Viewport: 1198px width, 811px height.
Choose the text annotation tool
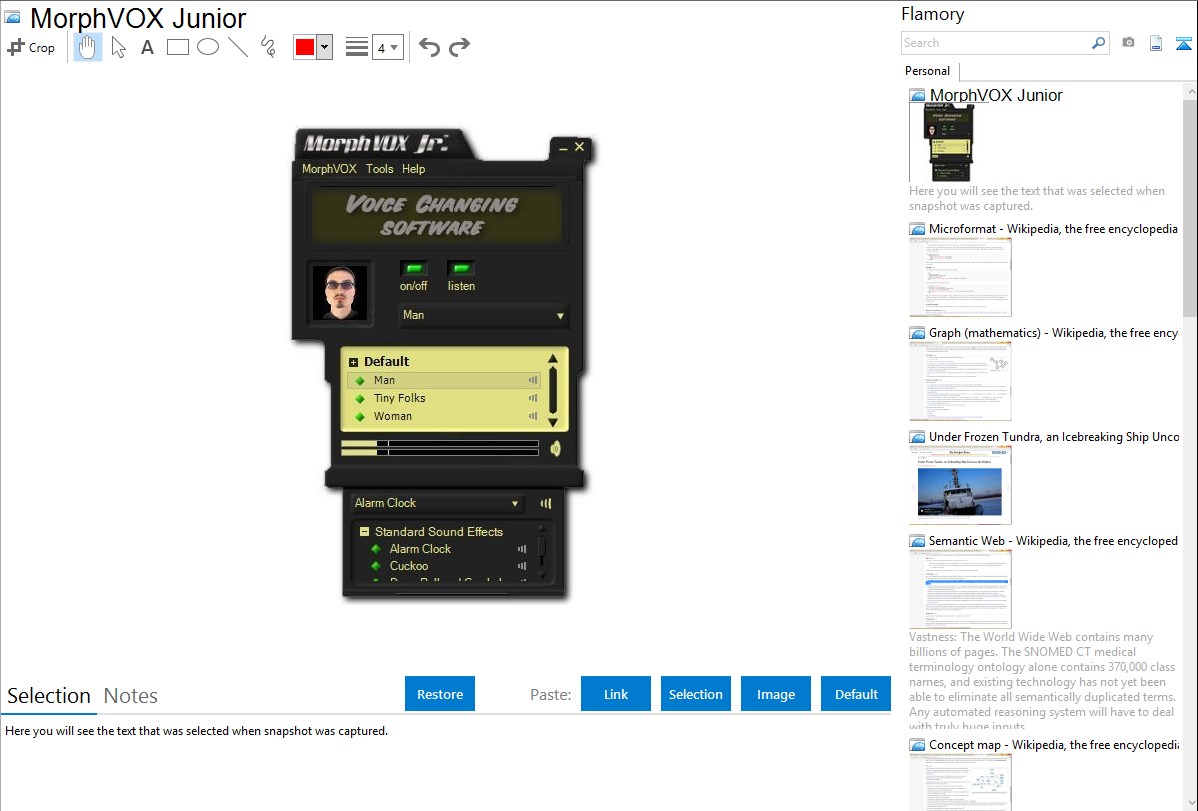(147, 47)
